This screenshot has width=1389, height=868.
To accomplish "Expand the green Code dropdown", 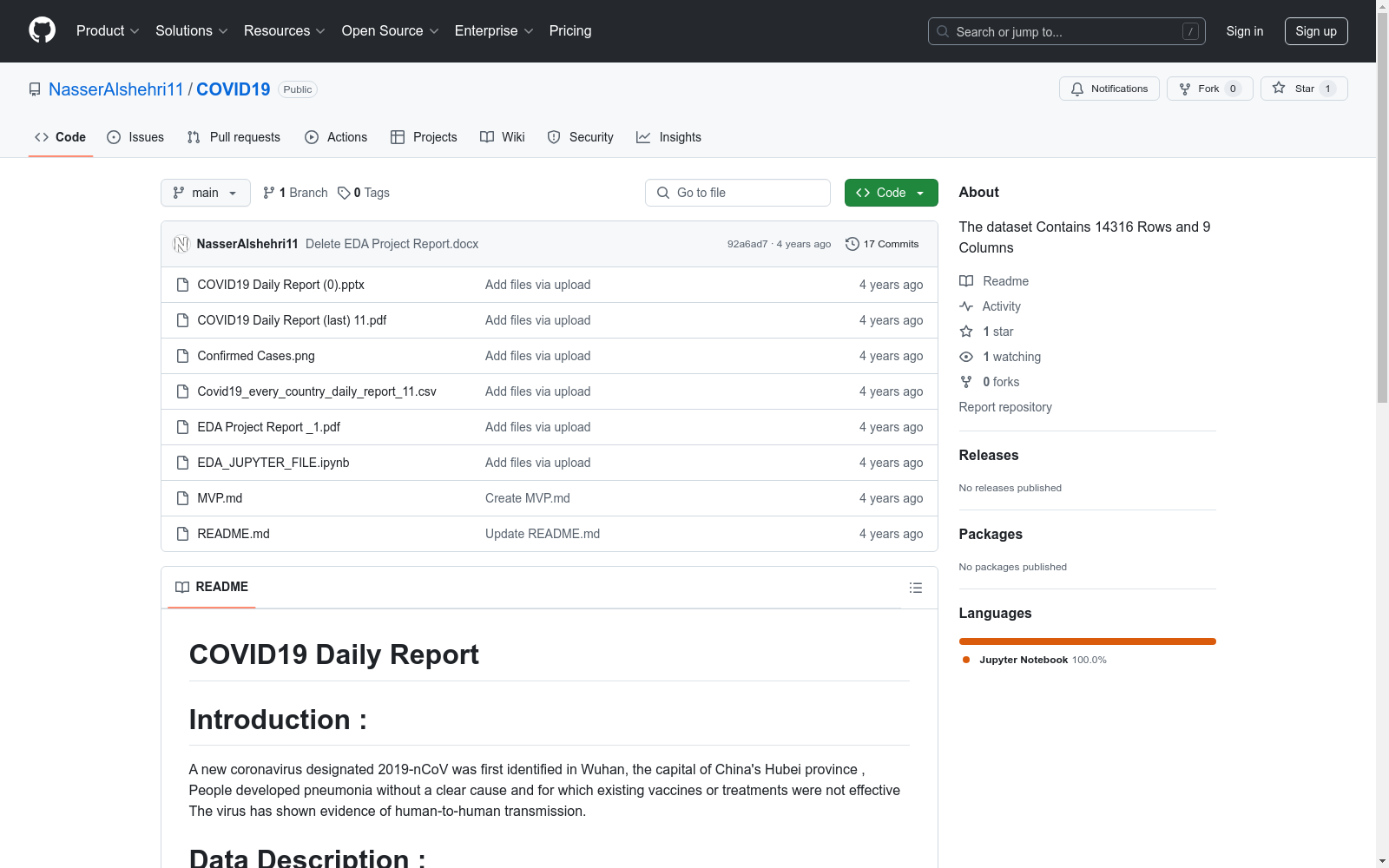I will pyautogui.click(x=892, y=193).
